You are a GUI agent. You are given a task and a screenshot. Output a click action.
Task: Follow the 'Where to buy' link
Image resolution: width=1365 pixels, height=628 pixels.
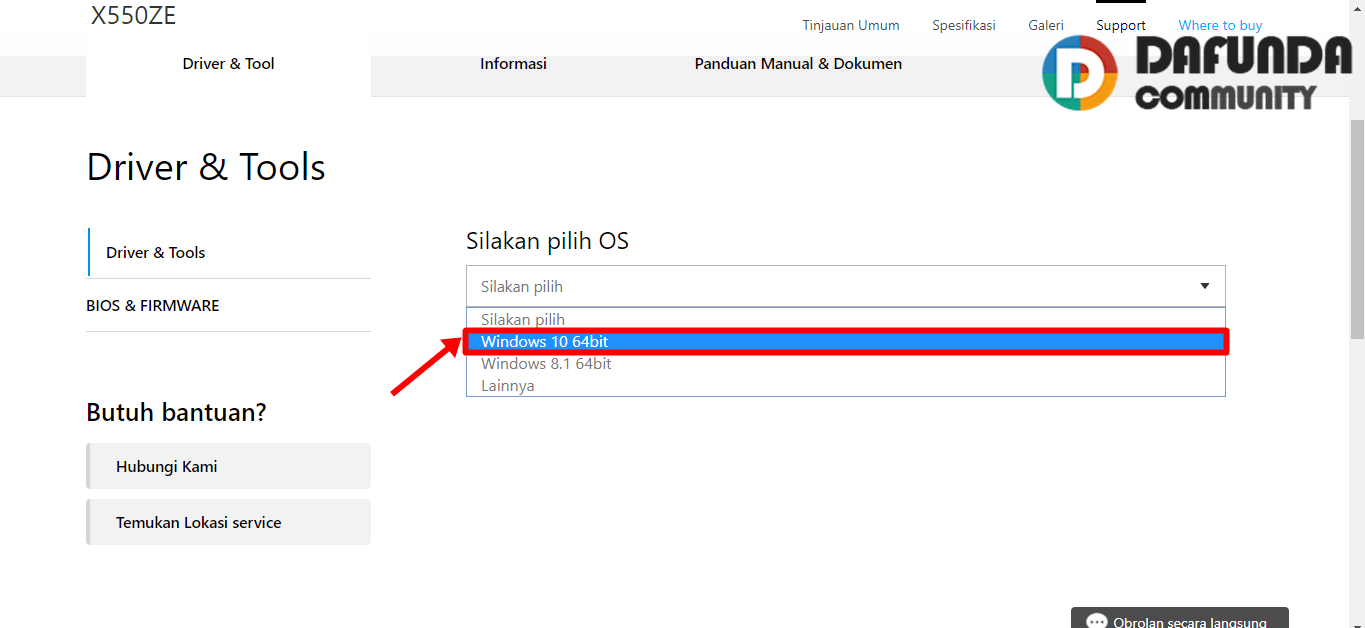coord(1220,26)
